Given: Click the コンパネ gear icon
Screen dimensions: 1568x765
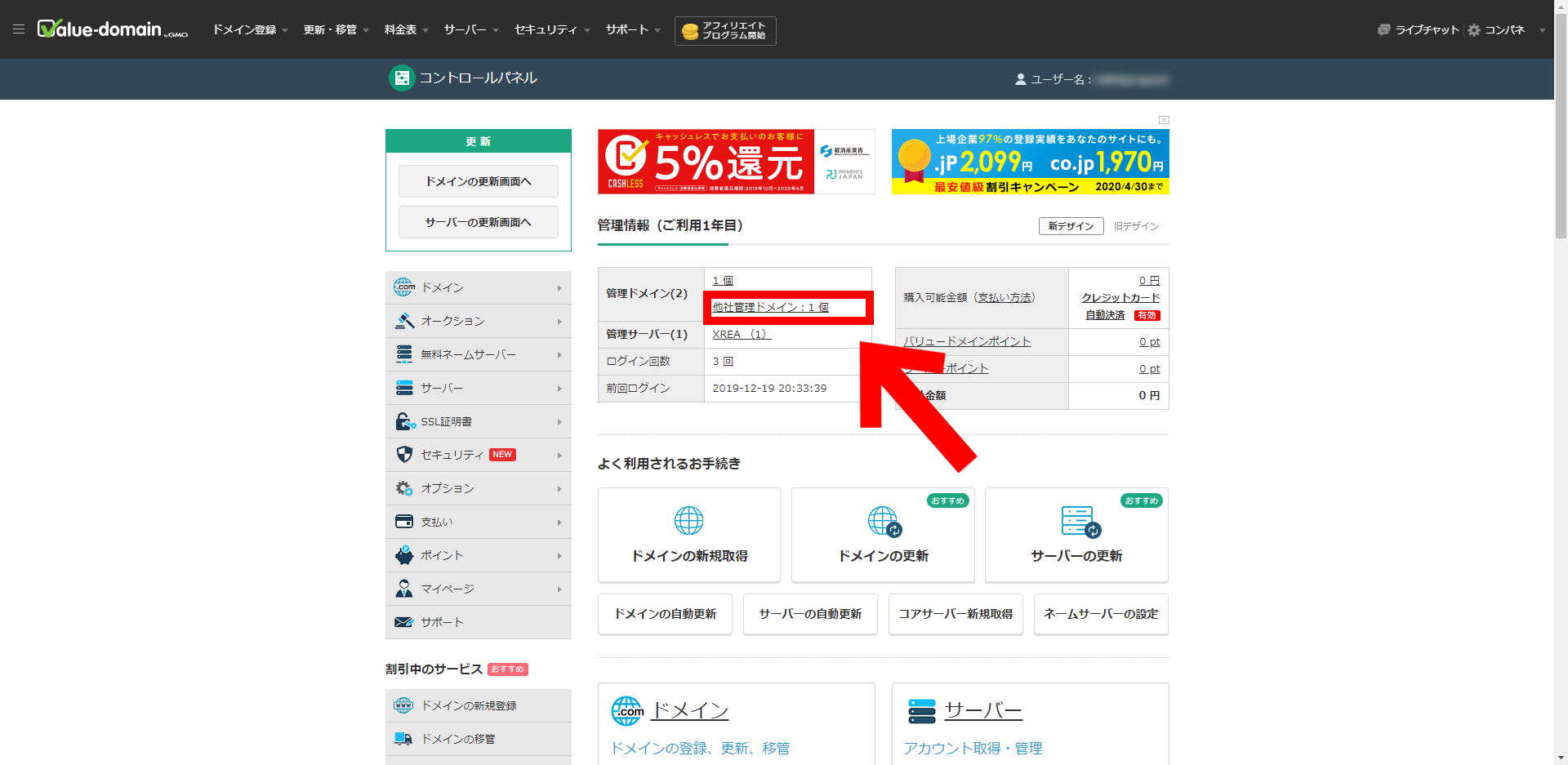Looking at the screenshot, I should tap(1474, 30).
